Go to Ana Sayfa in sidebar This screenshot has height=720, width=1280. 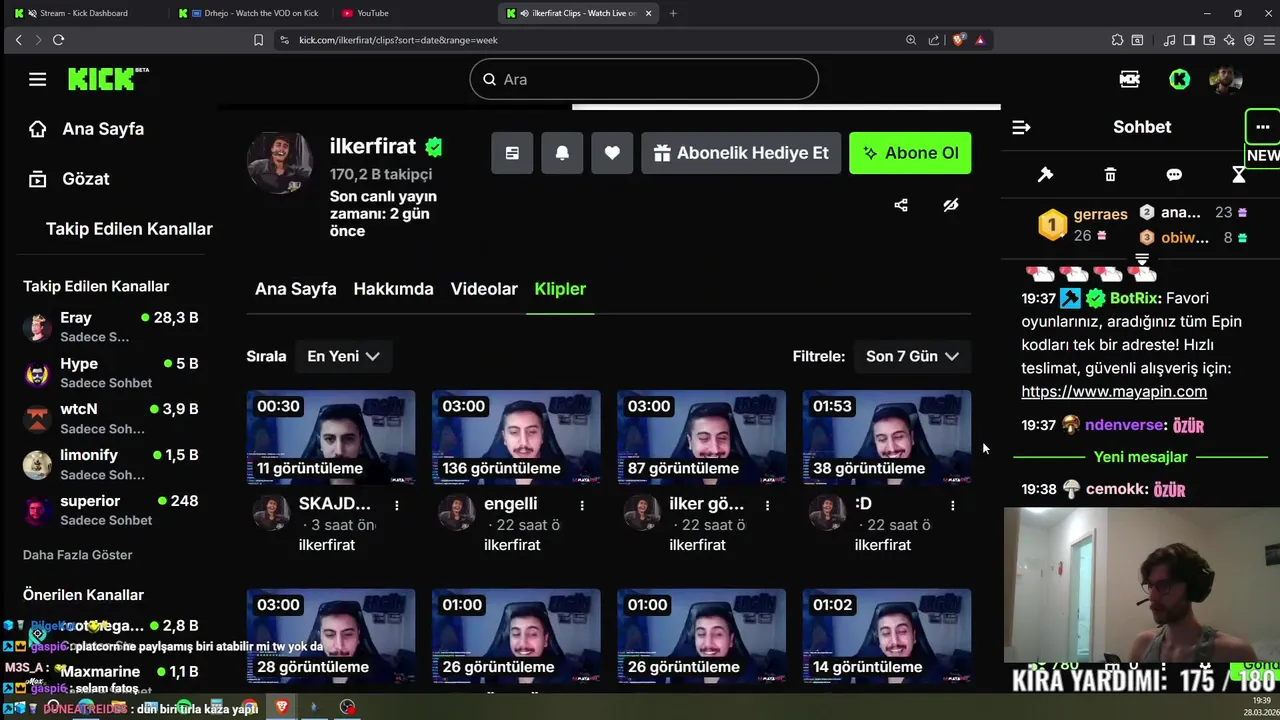[x=88, y=129]
